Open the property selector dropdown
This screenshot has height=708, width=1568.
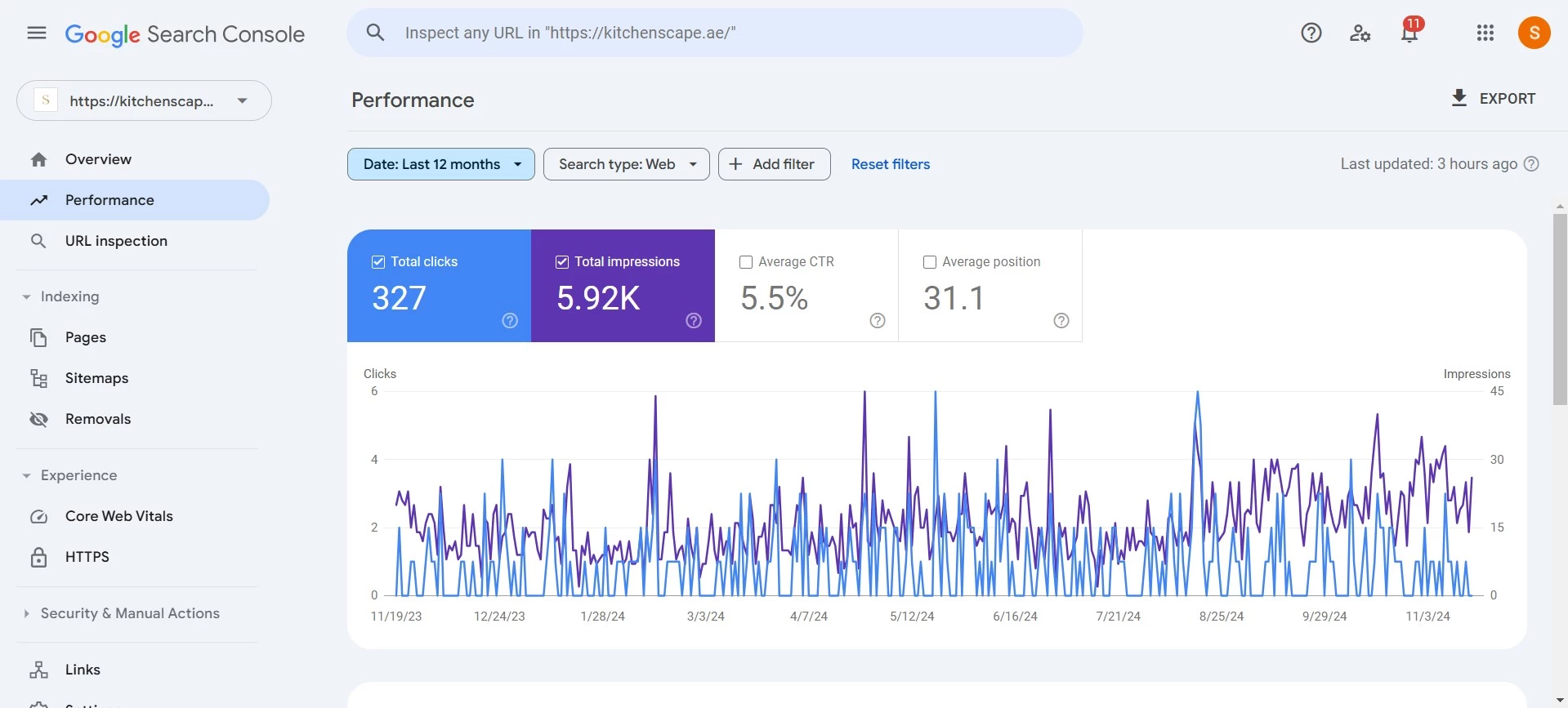tap(144, 100)
